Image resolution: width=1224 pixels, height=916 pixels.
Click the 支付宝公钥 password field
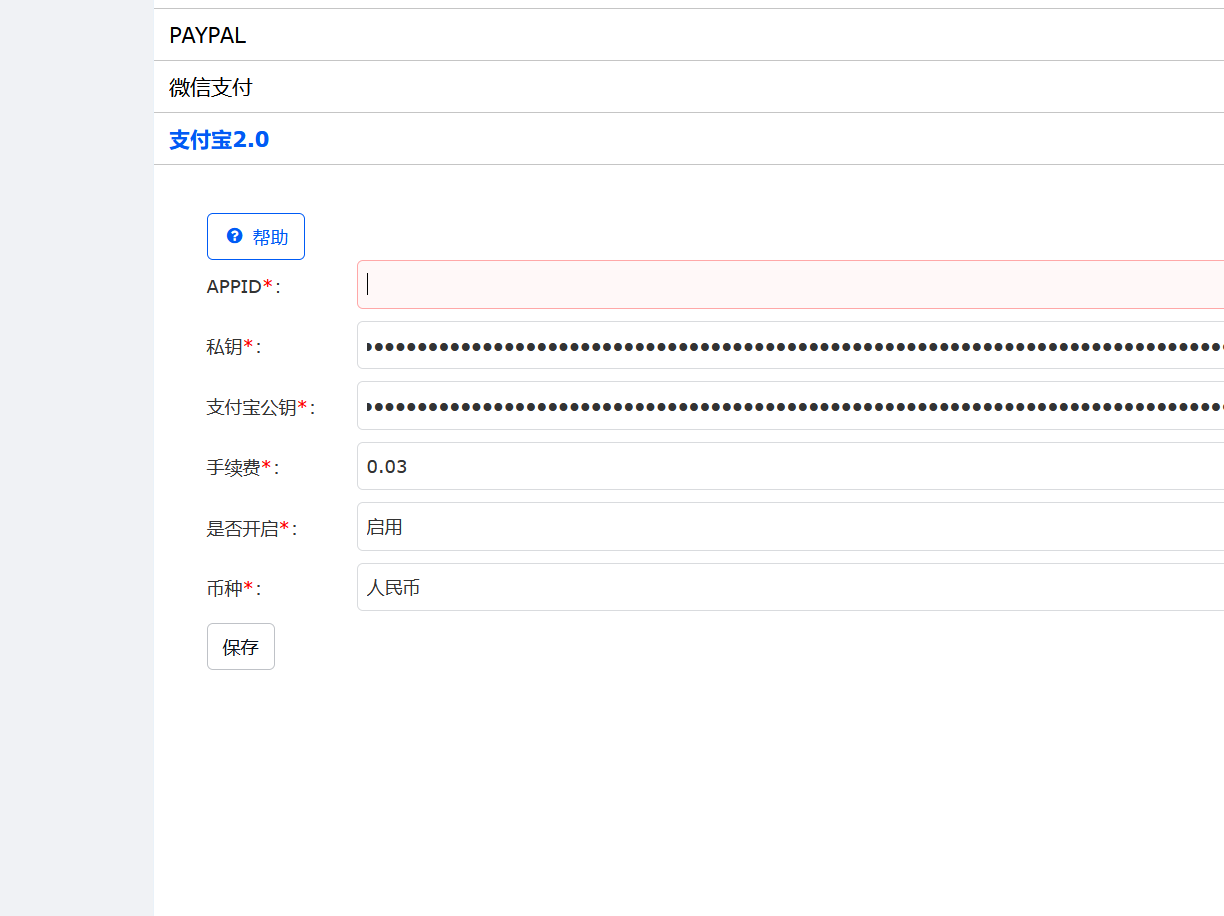[790, 406]
